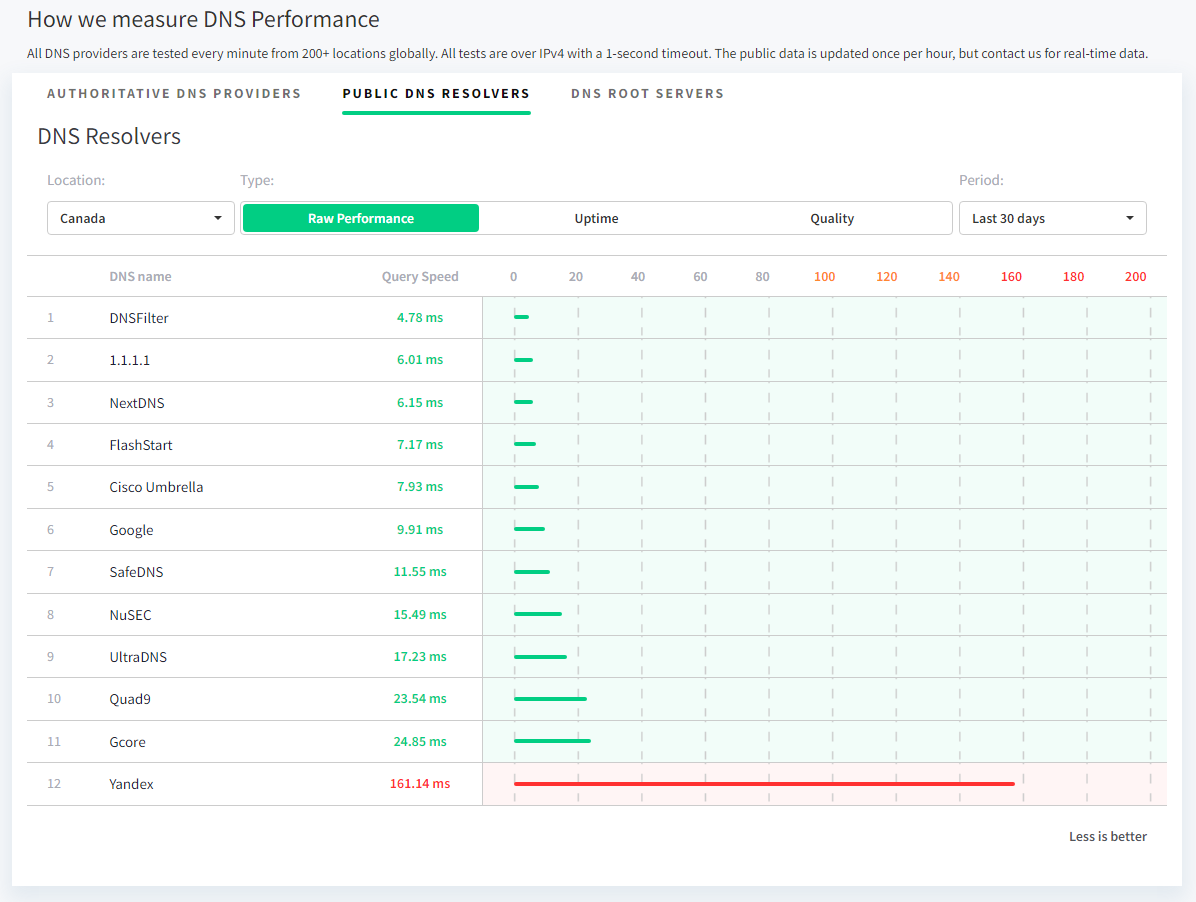Click the Yandex resolver name

pyautogui.click(x=131, y=784)
